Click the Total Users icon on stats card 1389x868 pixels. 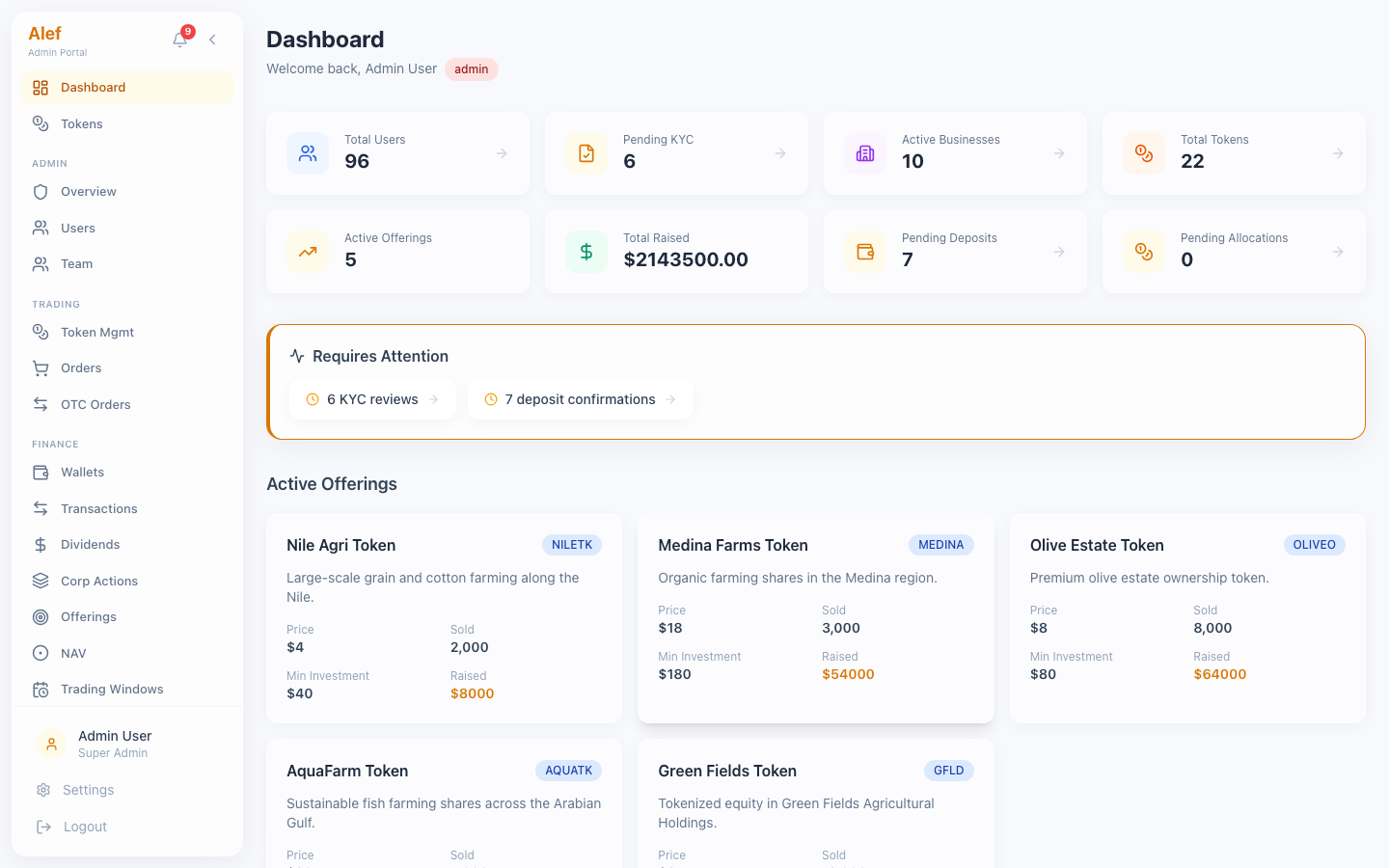[x=307, y=152]
